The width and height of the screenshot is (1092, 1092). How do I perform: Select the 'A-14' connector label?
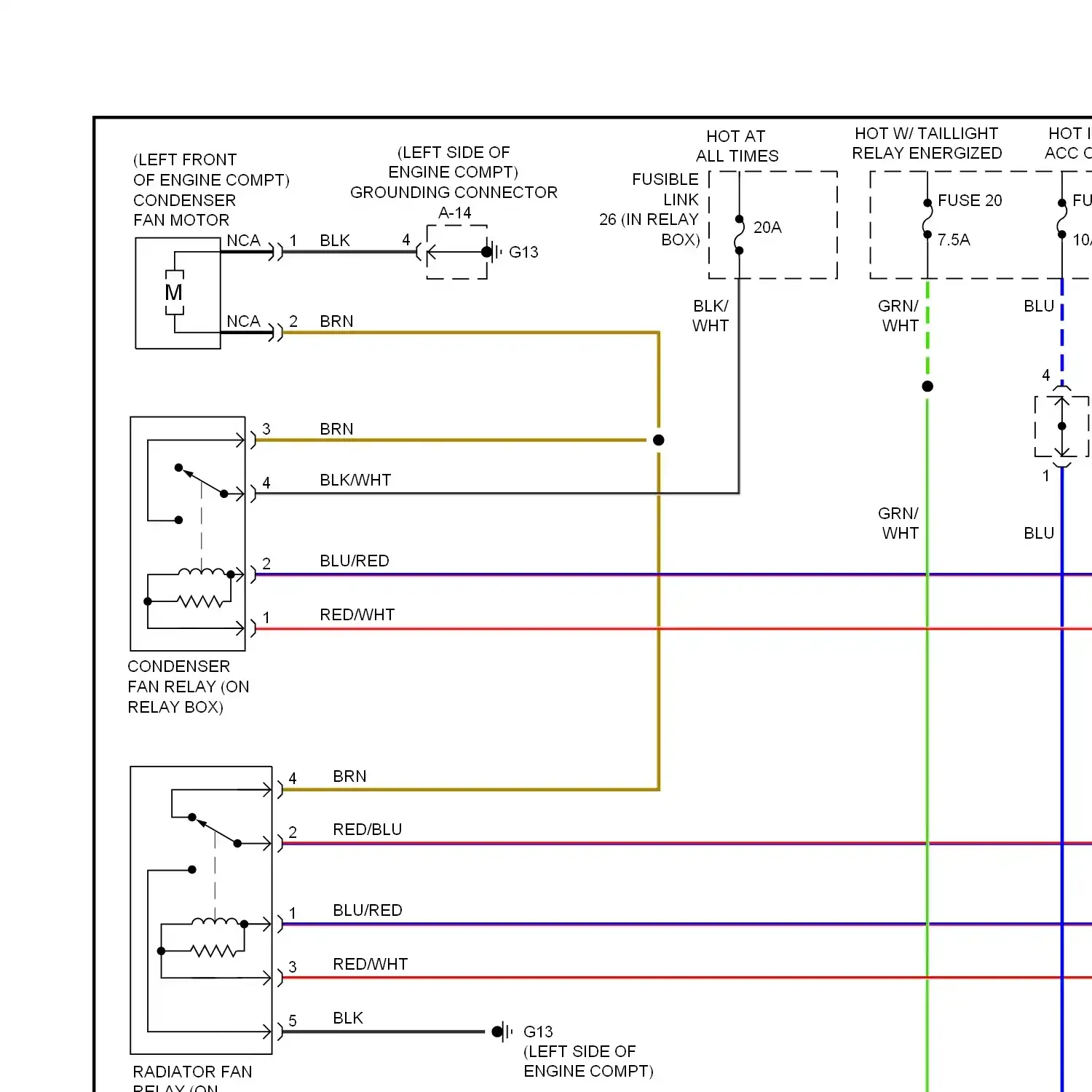tap(455, 213)
